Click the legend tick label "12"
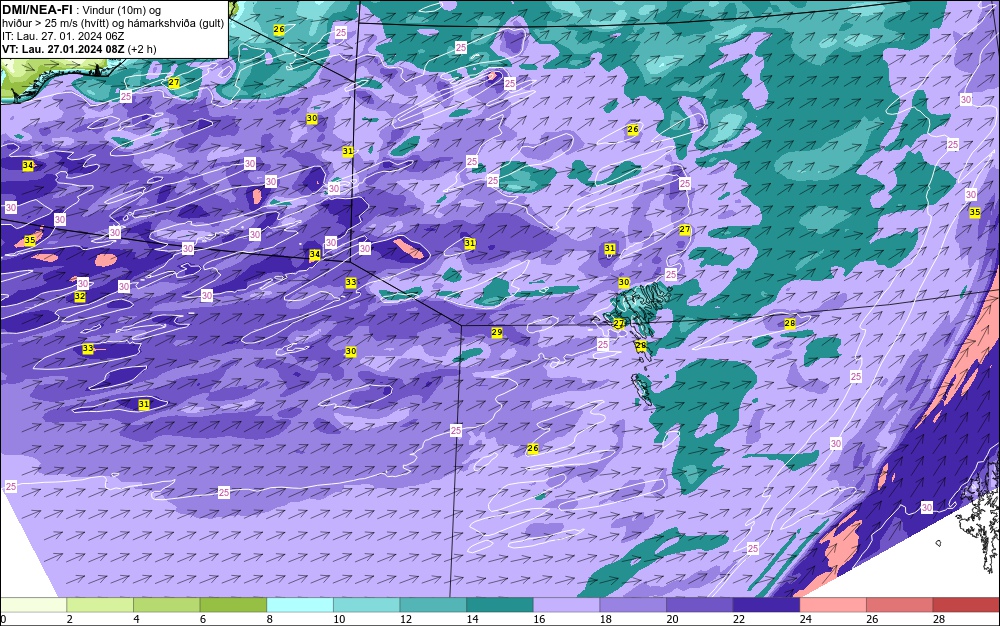Screen dimensions: 1000x626 pos(406,619)
